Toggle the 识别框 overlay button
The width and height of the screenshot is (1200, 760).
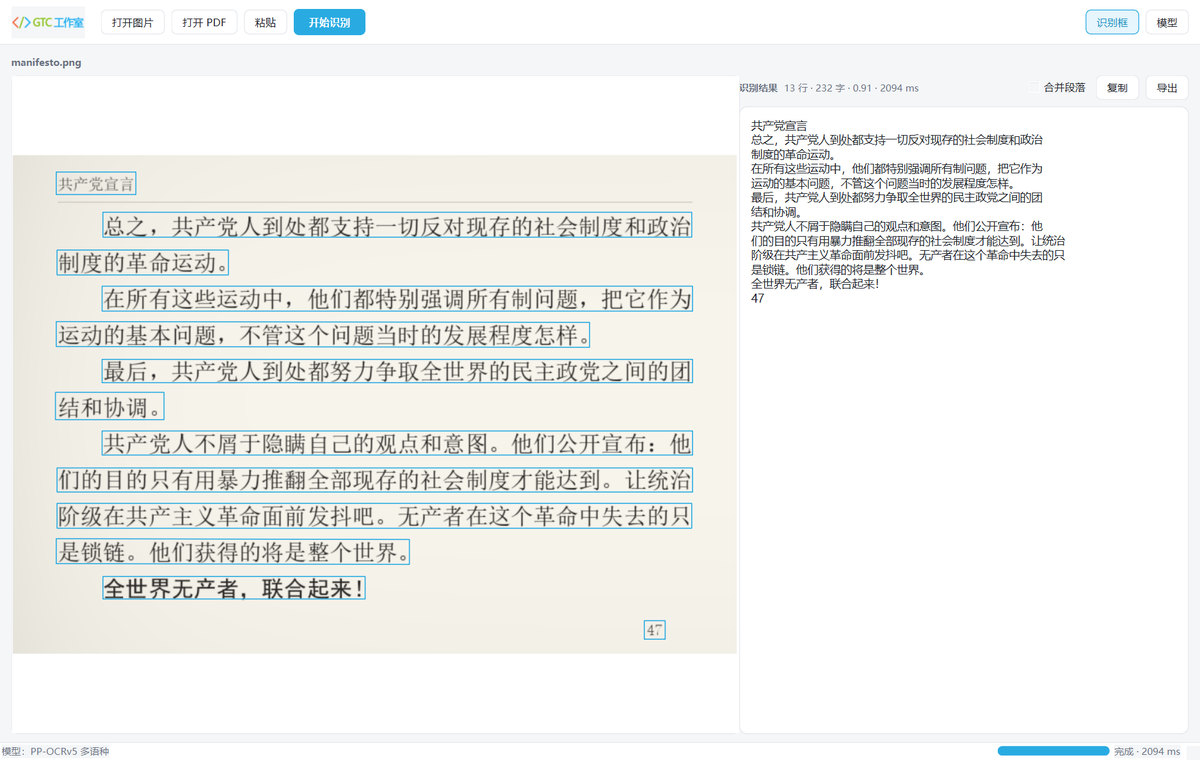click(1112, 22)
